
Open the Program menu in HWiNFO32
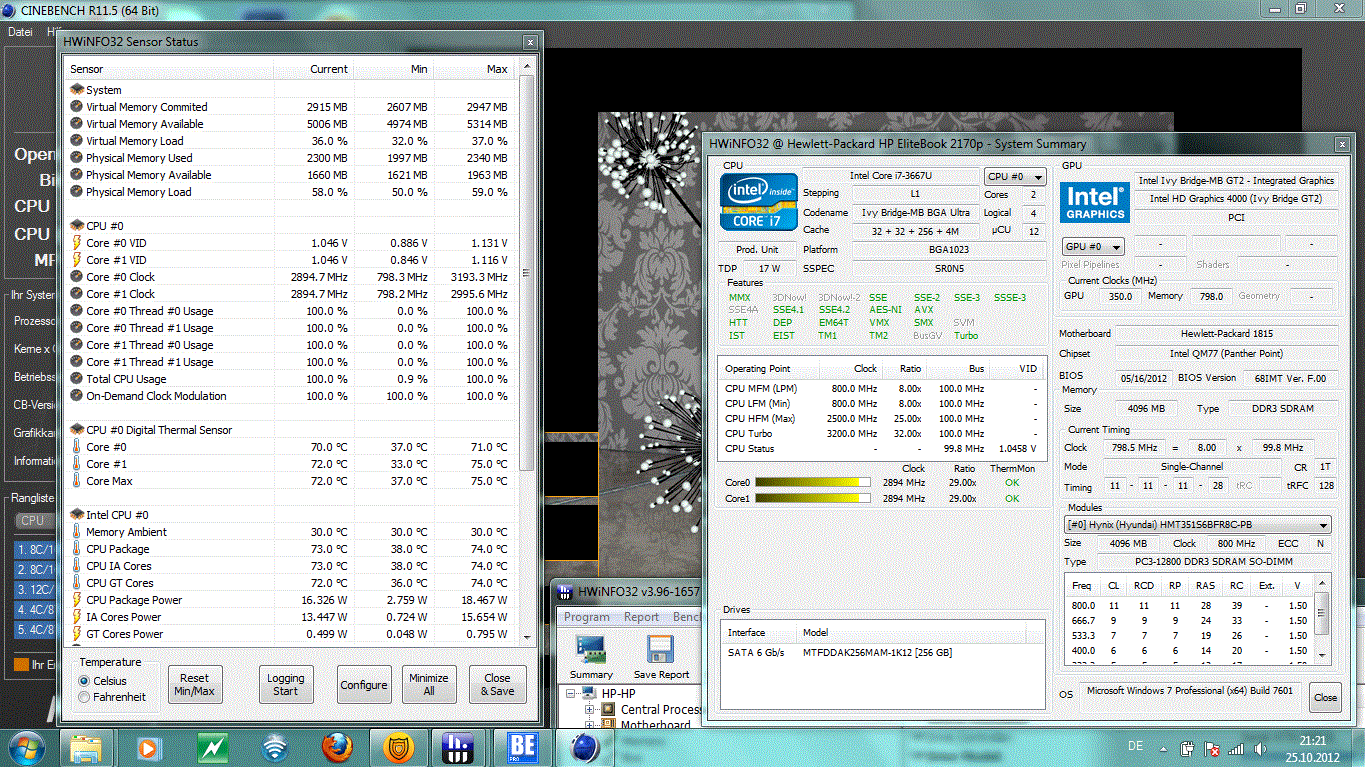click(x=587, y=617)
